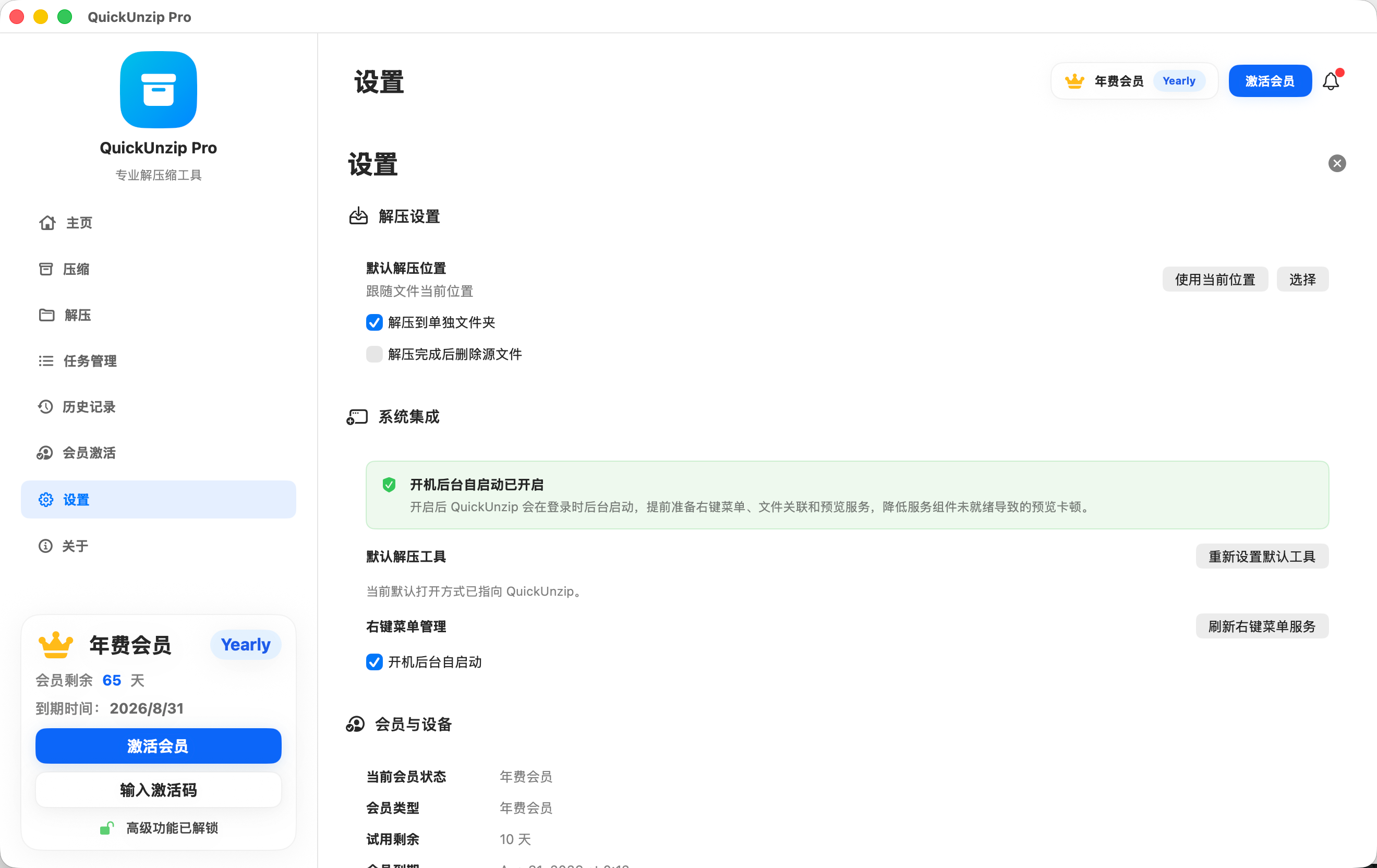Click 使用当前位置 button
This screenshot has width=1377, height=868.
pos(1215,280)
